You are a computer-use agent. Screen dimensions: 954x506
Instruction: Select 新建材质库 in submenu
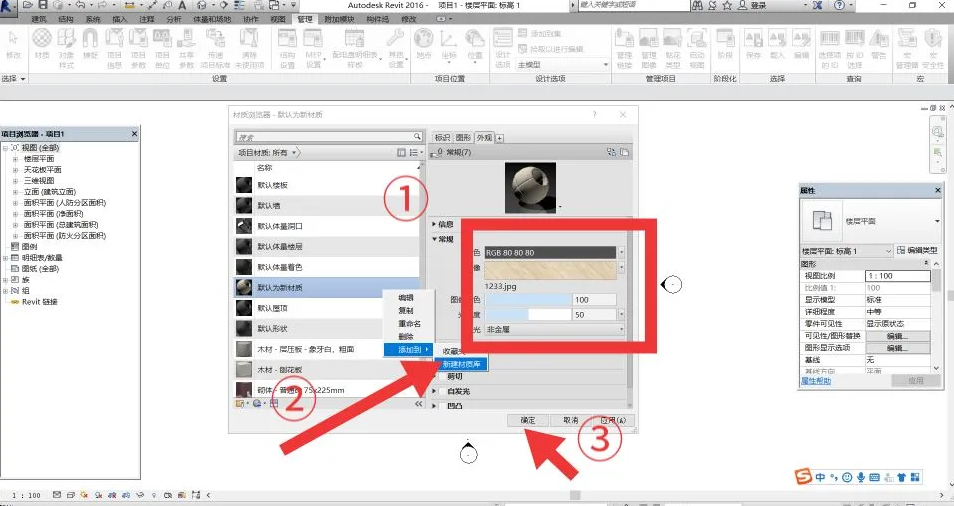pyautogui.click(x=462, y=364)
